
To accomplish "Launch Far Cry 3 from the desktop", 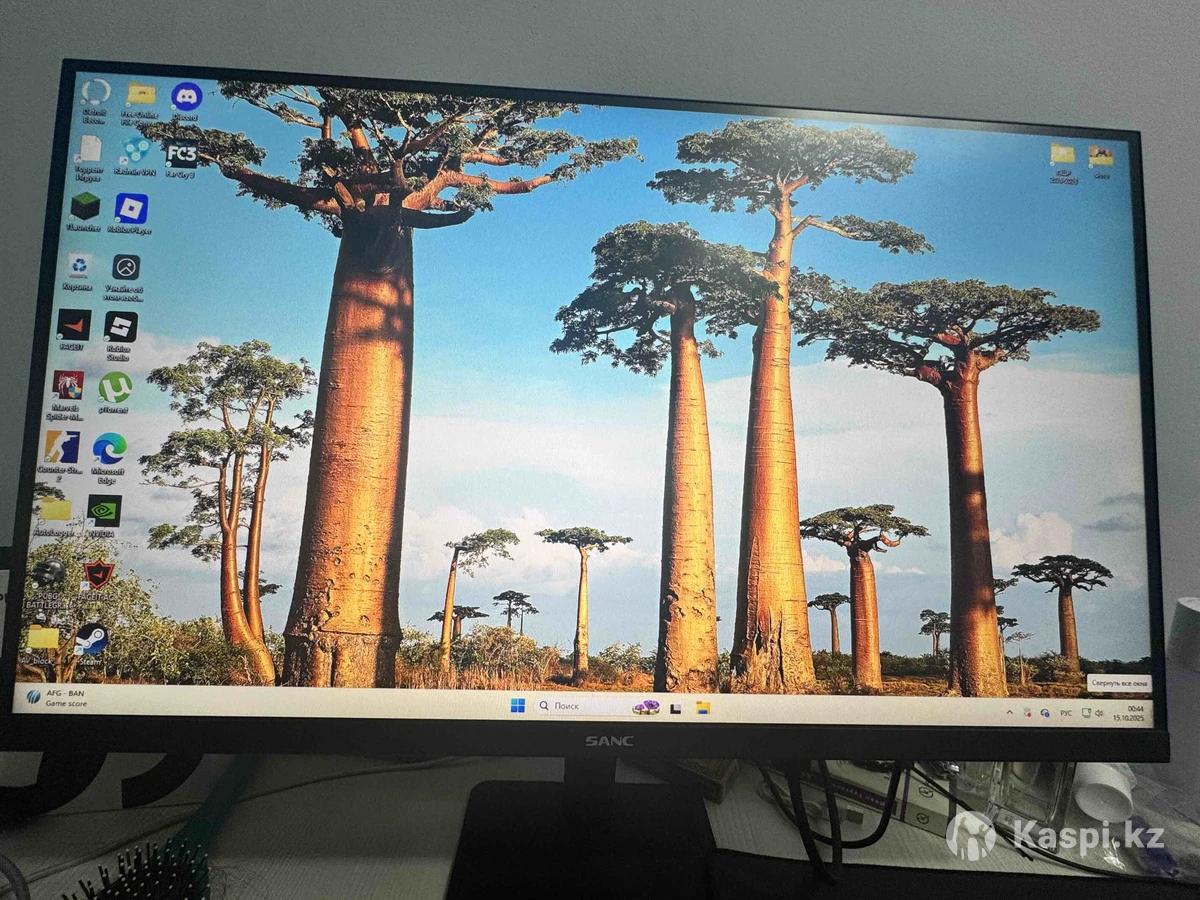I will tap(181, 154).
